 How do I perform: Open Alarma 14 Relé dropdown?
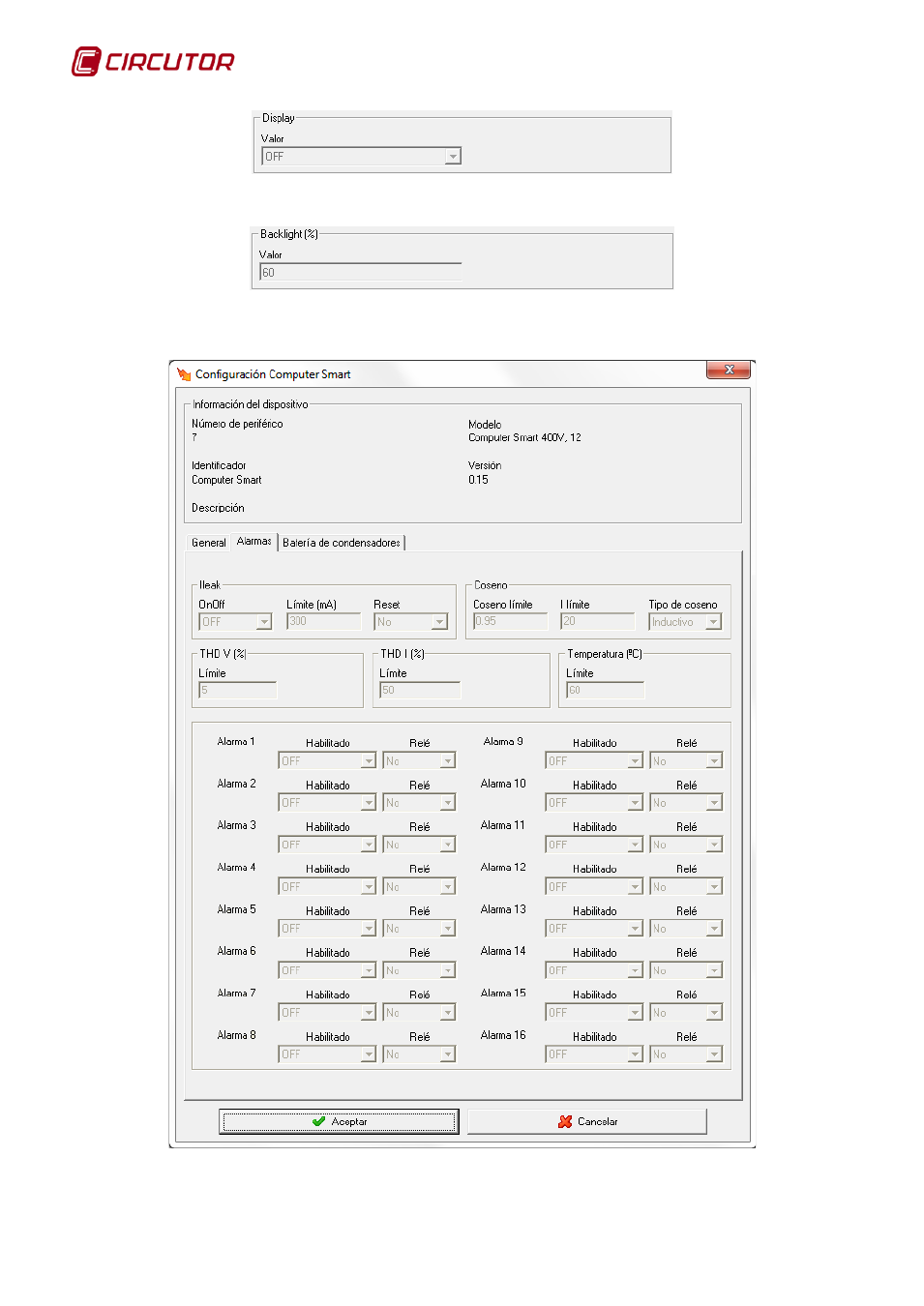click(x=686, y=970)
